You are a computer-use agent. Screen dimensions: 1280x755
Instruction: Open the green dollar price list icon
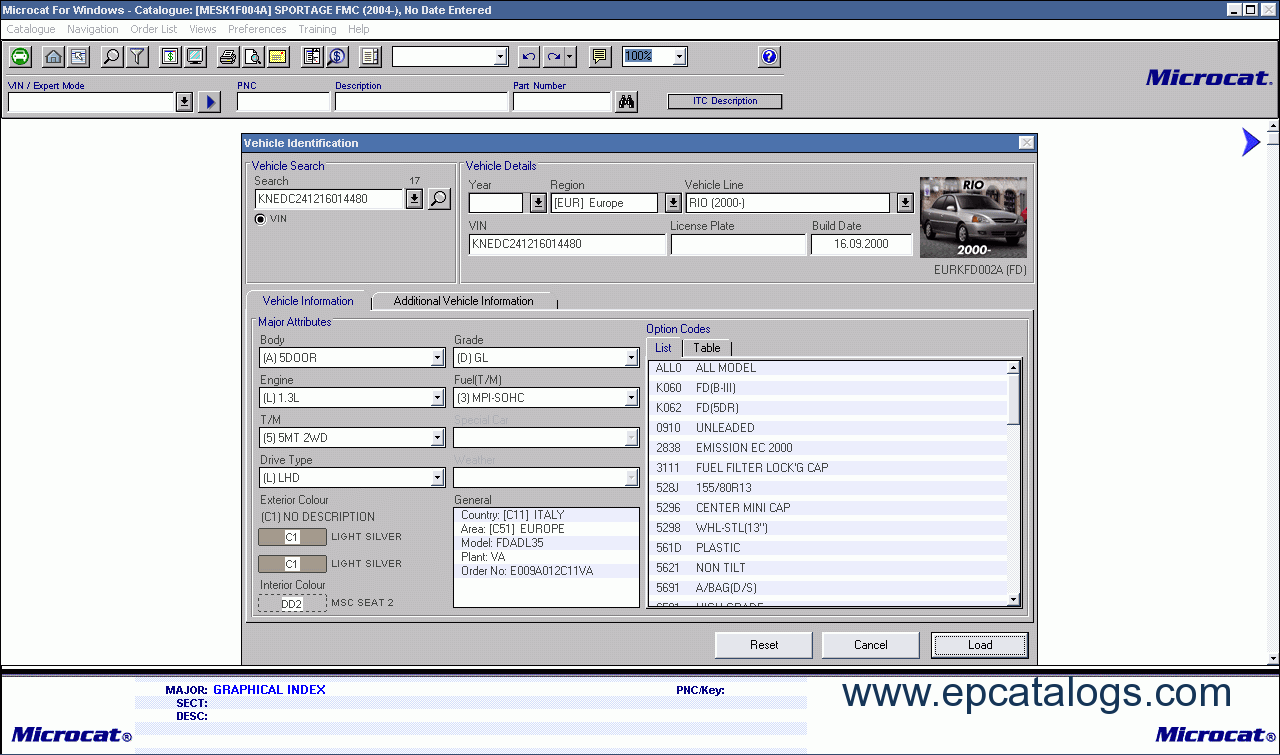pyautogui.click(x=170, y=57)
